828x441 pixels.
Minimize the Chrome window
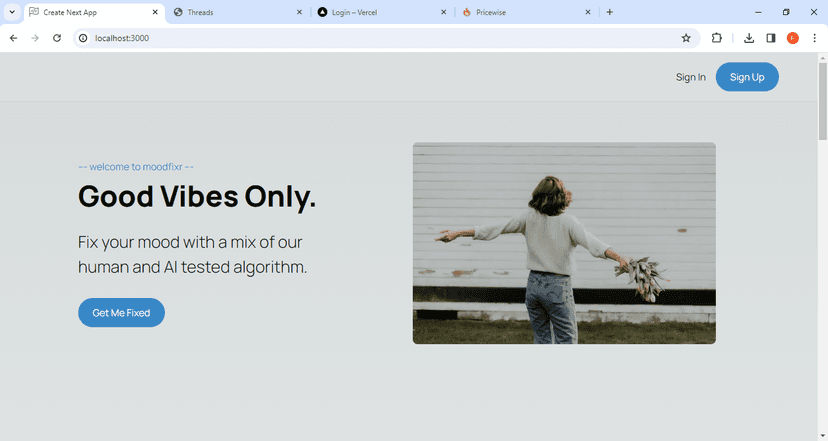(x=758, y=12)
